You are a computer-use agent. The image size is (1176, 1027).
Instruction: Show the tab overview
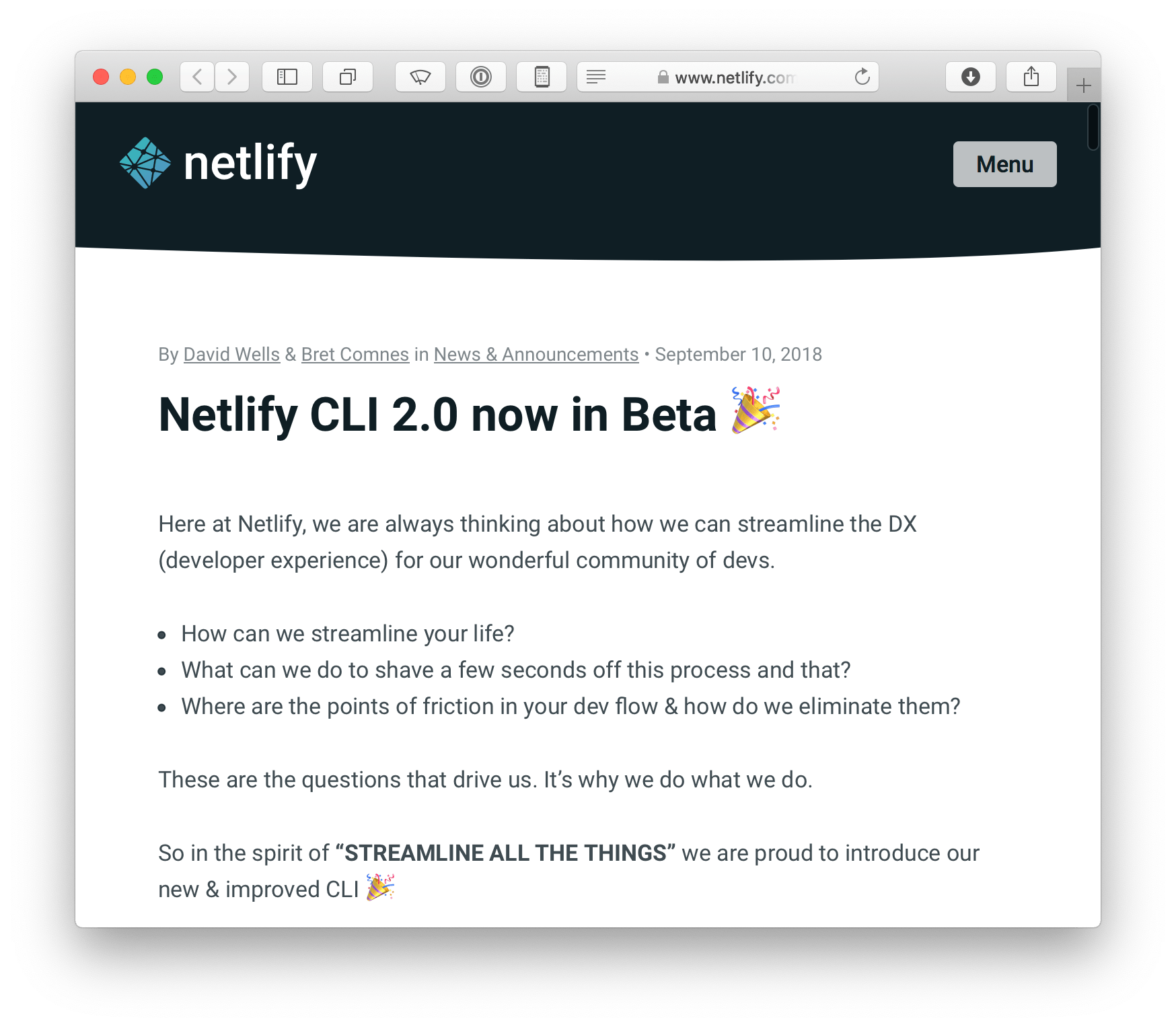[x=348, y=77]
